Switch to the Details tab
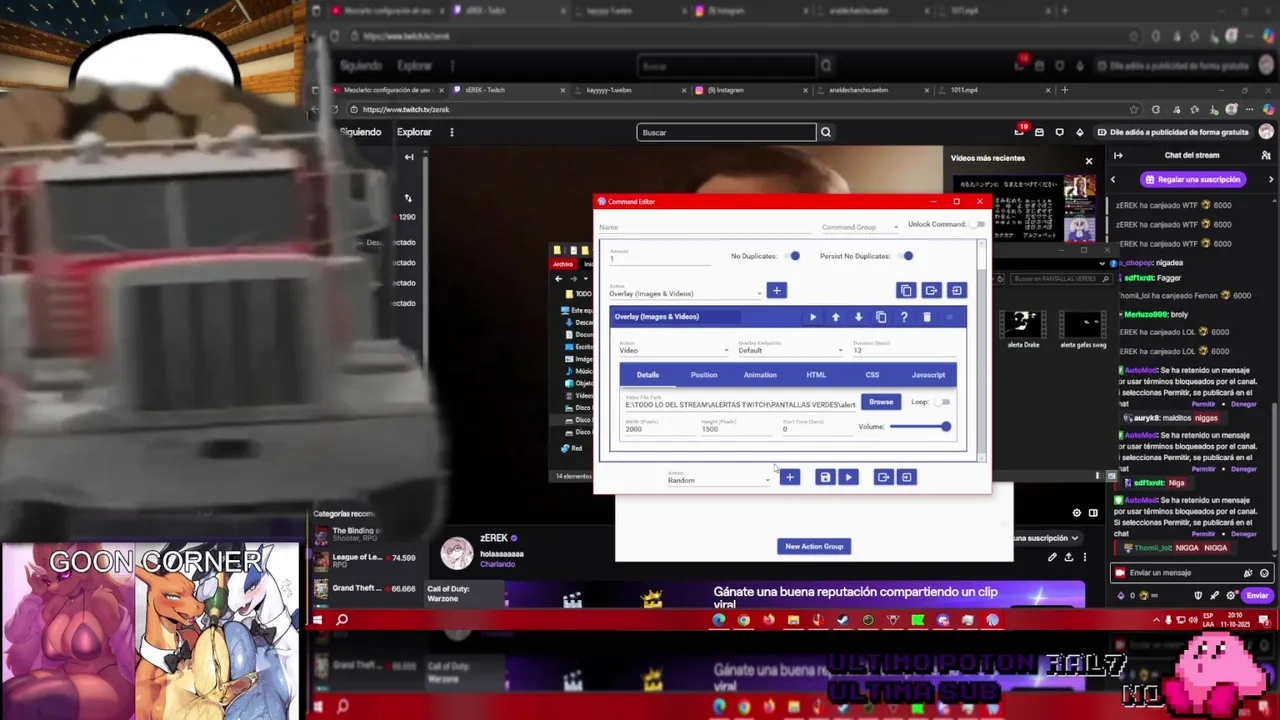The width and height of the screenshot is (1280, 720). click(648, 375)
